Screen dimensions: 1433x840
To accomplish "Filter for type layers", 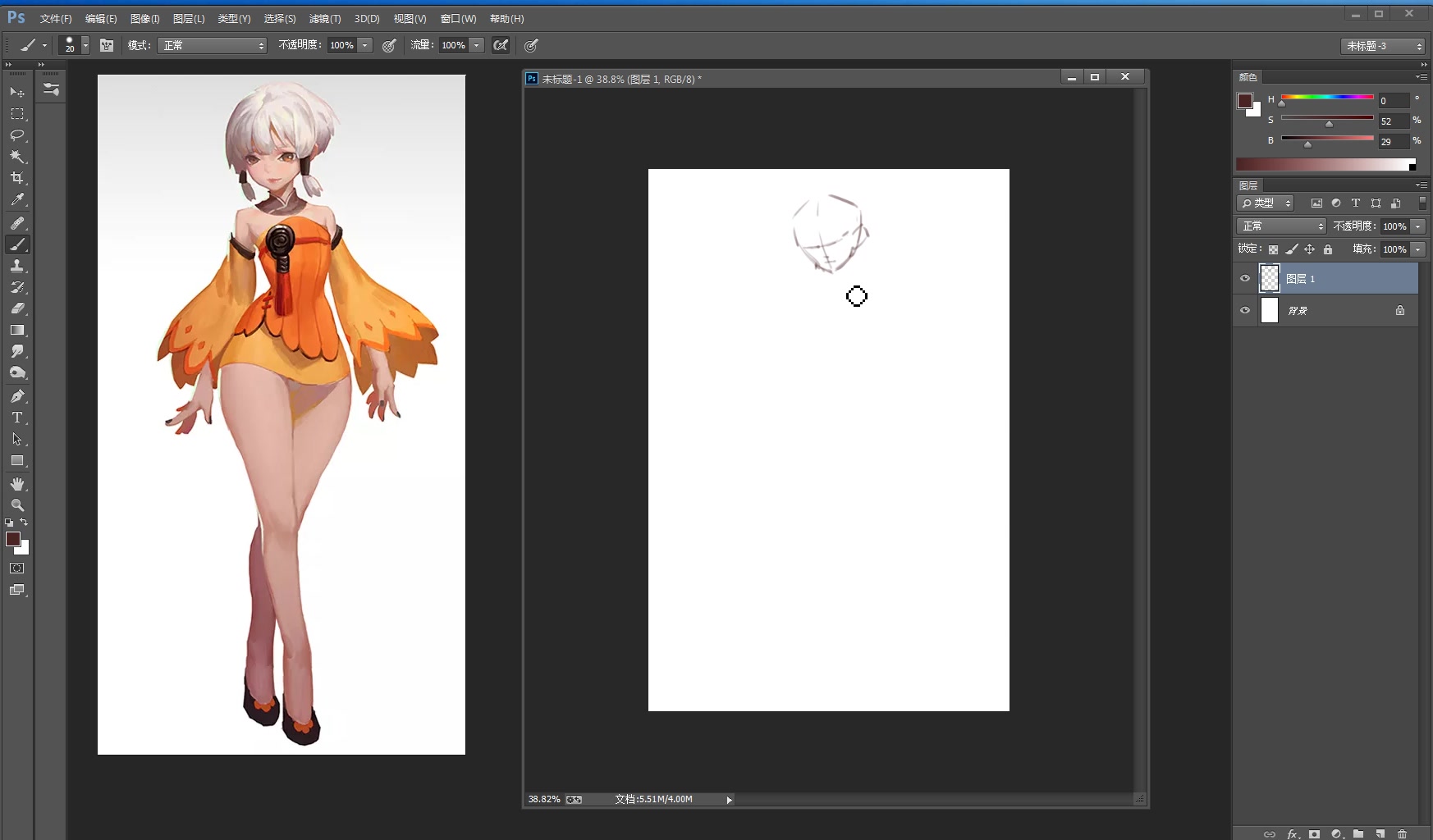I will click(1356, 203).
